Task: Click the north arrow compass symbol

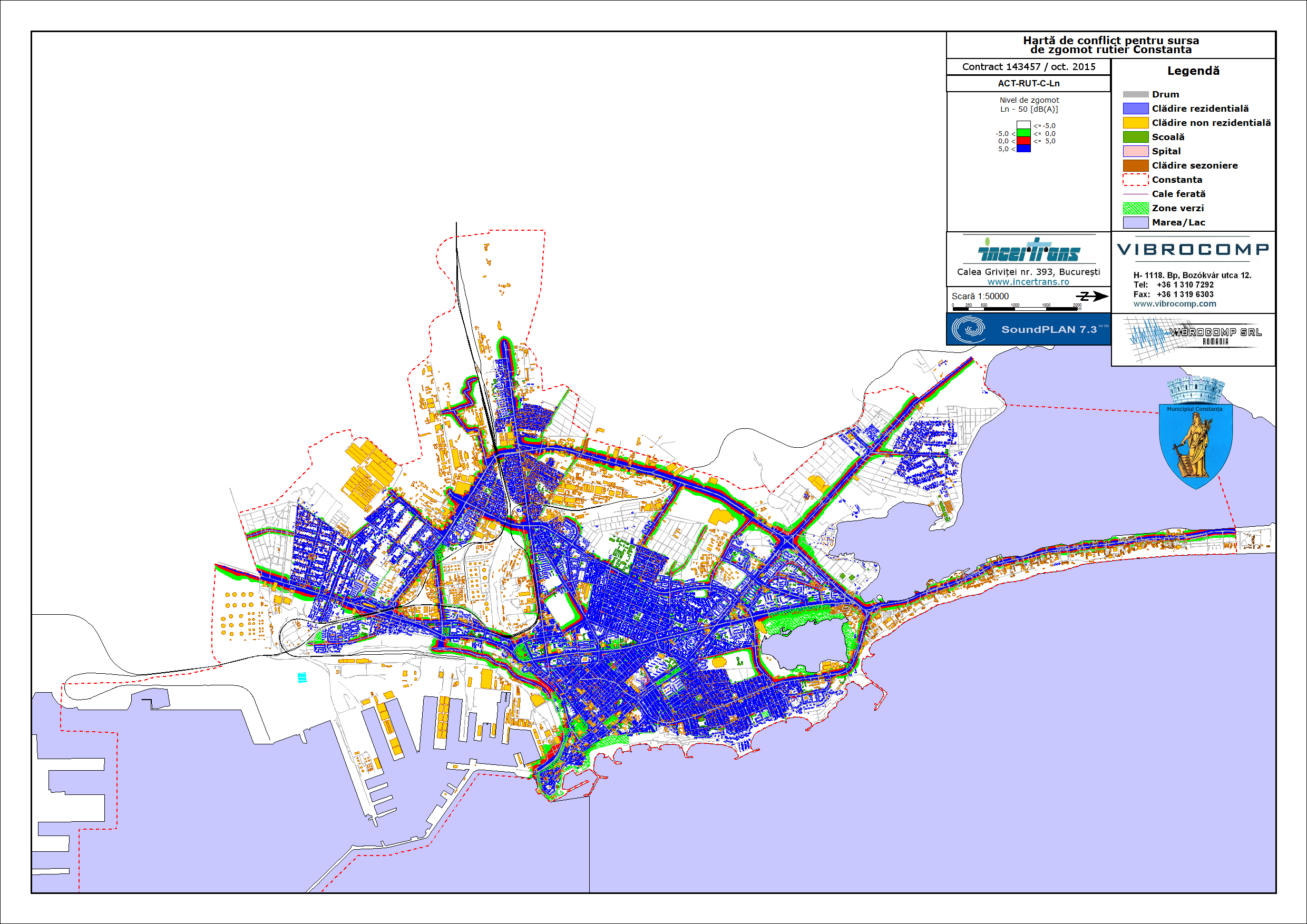Action: [x=1093, y=296]
